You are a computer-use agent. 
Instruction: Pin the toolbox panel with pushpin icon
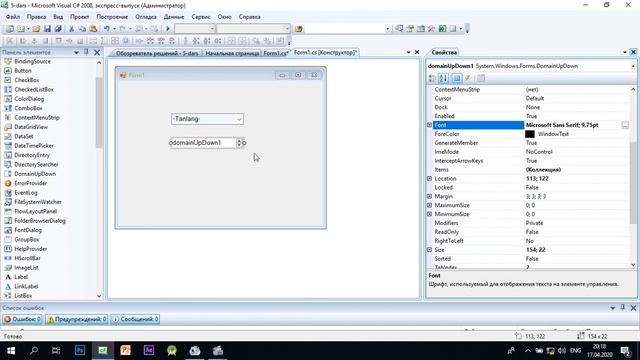coord(86,52)
